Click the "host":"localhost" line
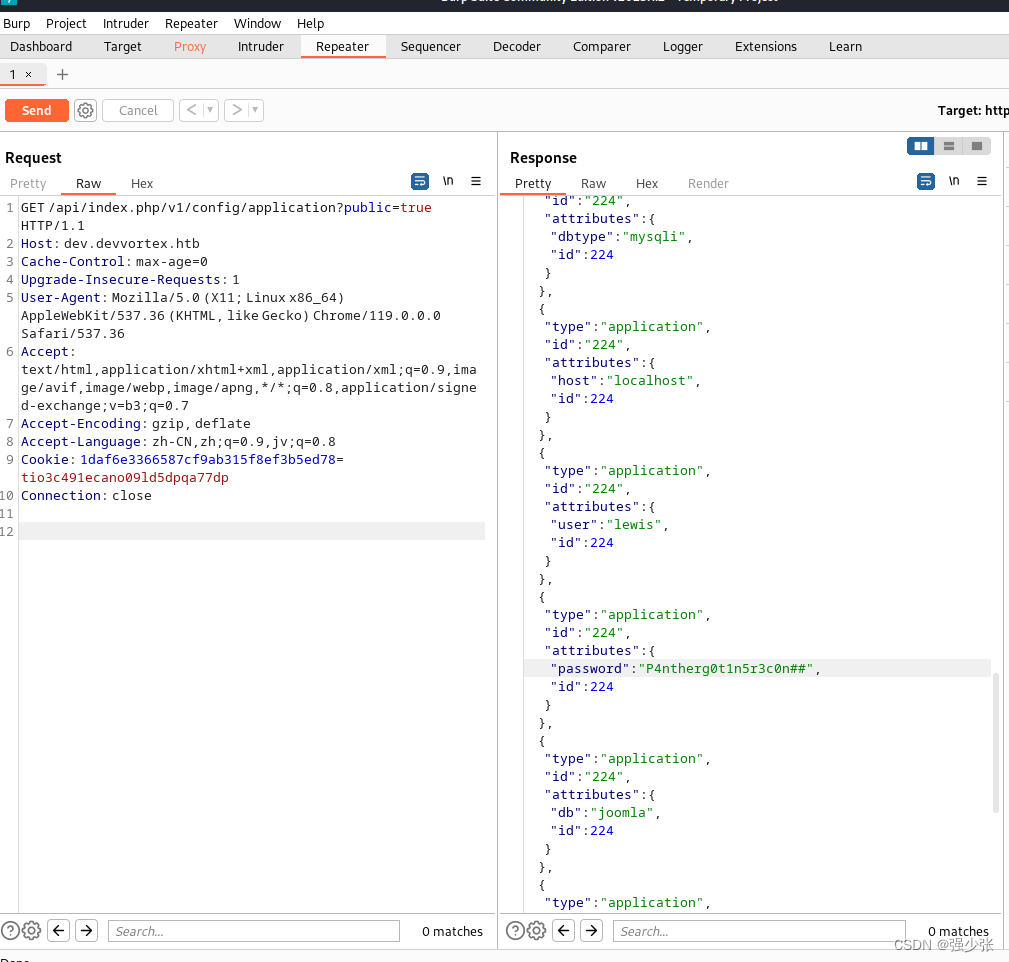This screenshot has width=1009, height=962. click(x=625, y=381)
